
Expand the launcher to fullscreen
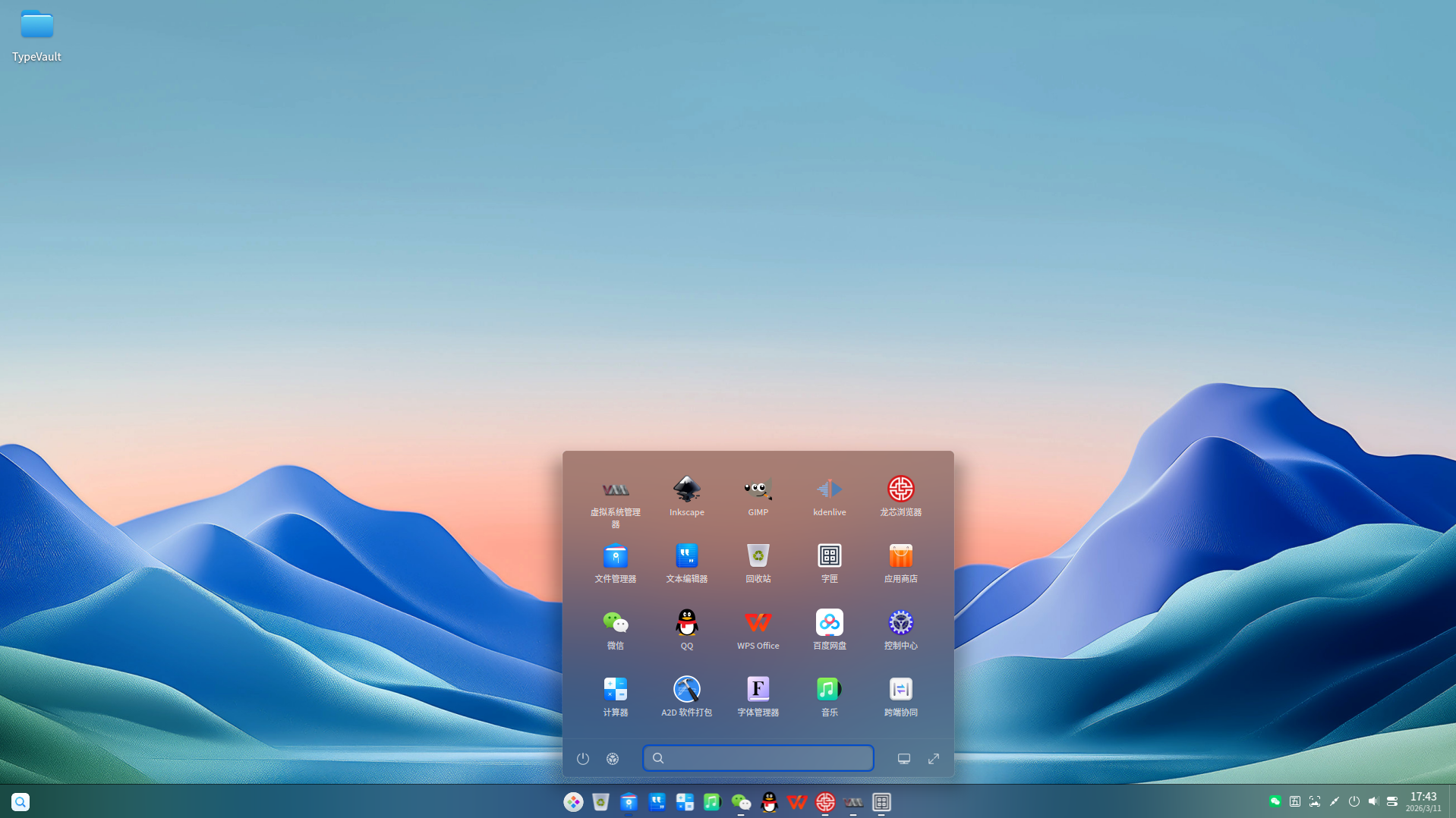933,758
